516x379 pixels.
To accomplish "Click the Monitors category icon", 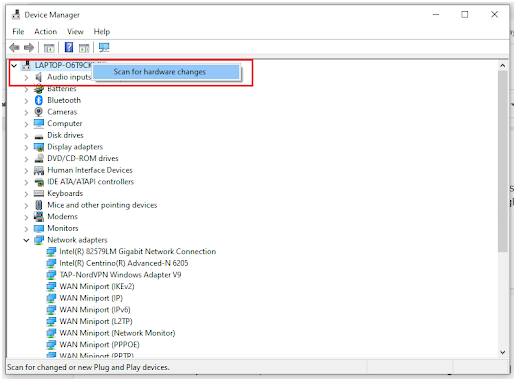I will pyautogui.click(x=39, y=228).
